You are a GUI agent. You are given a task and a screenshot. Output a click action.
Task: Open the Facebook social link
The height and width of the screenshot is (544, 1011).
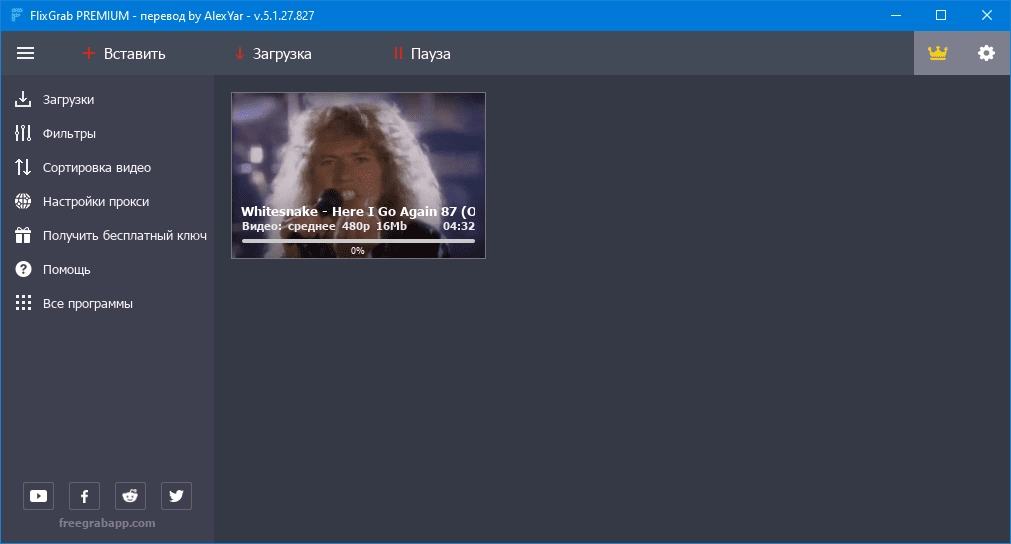point(84,496)
